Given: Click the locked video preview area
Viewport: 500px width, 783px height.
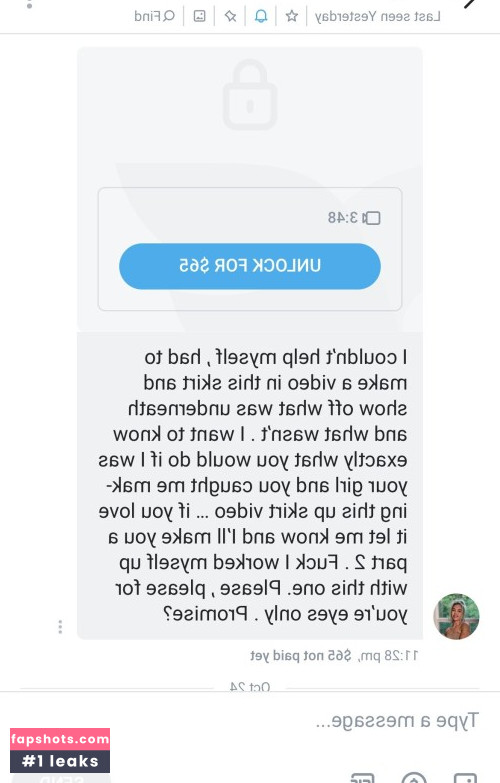Looking at the screenshot, I should click(250, 189).
